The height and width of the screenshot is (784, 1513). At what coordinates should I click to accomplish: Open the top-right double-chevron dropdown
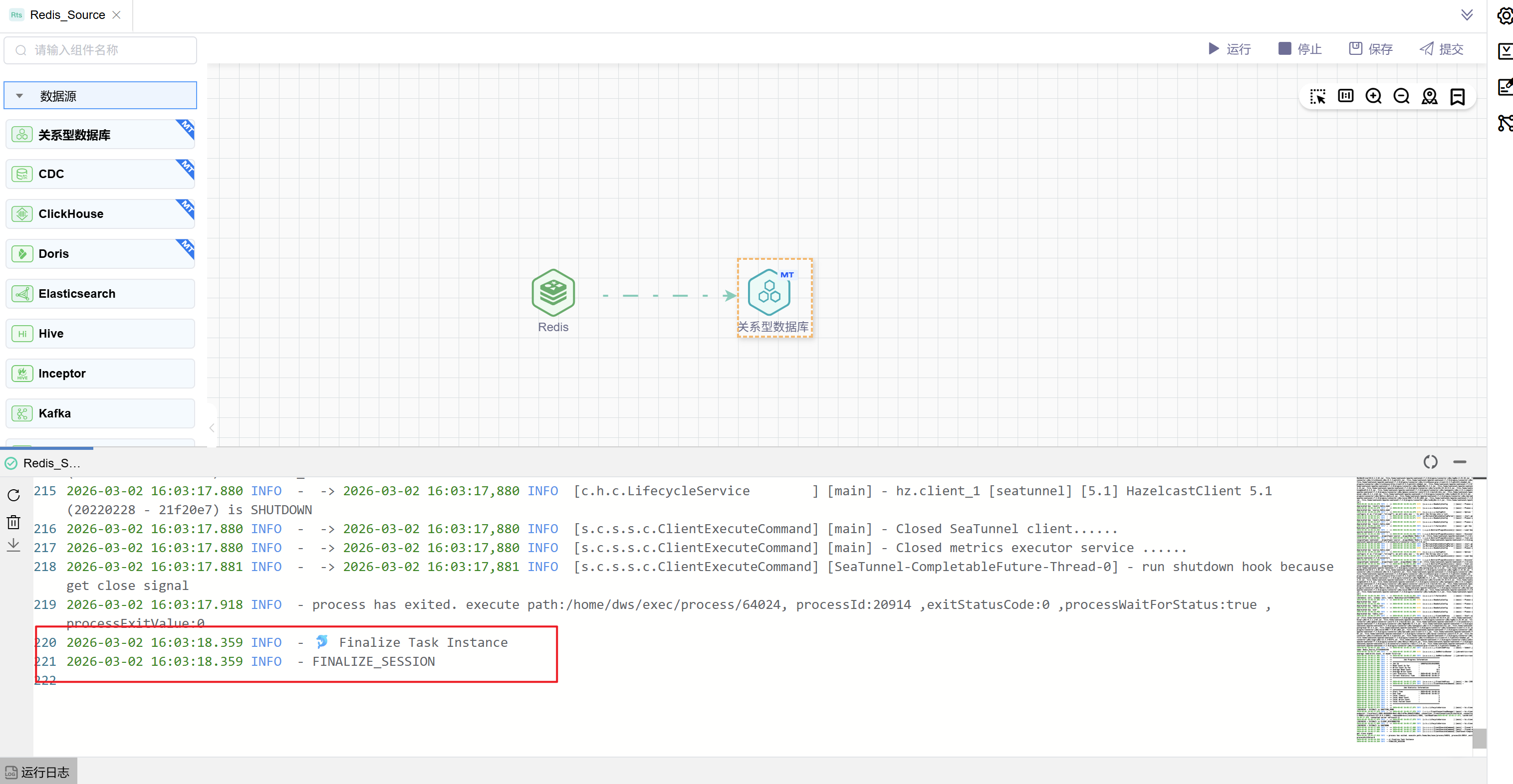pos(1467,14)
